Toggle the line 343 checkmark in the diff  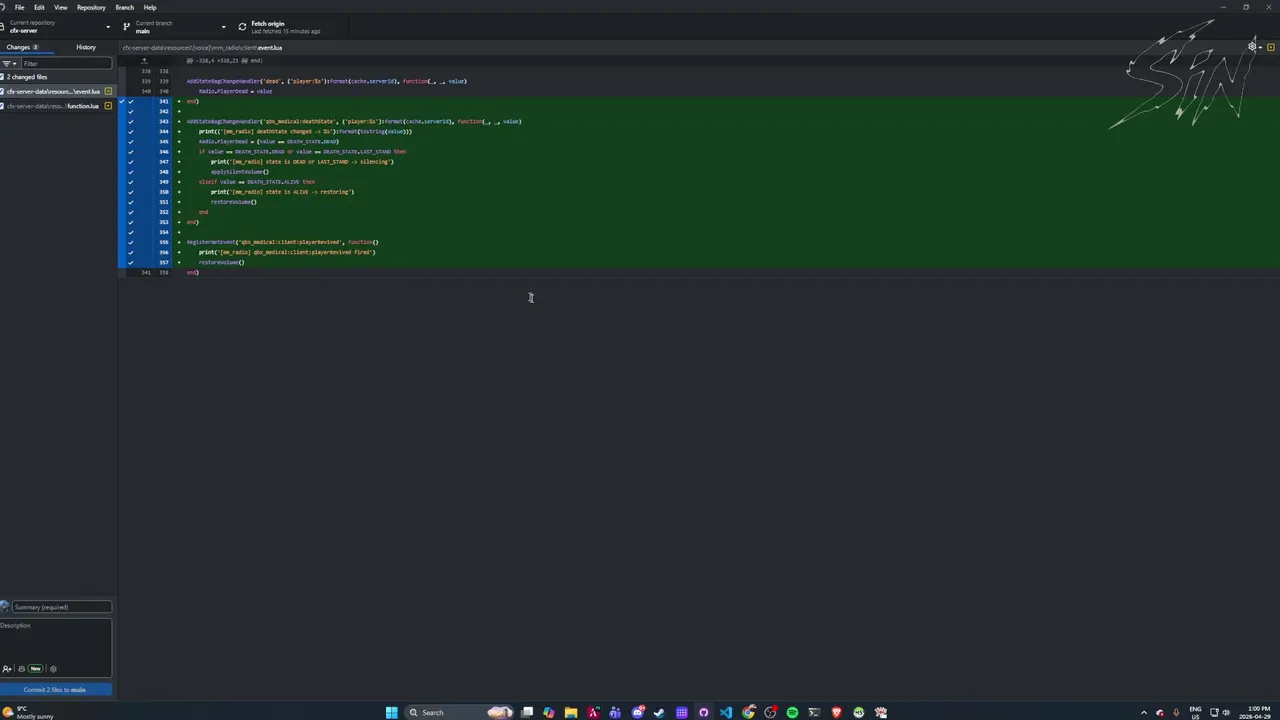point(130,121)
